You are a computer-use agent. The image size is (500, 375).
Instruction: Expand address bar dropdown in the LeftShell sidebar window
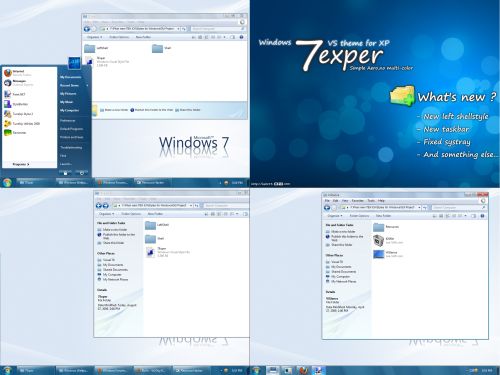[191, 206]
